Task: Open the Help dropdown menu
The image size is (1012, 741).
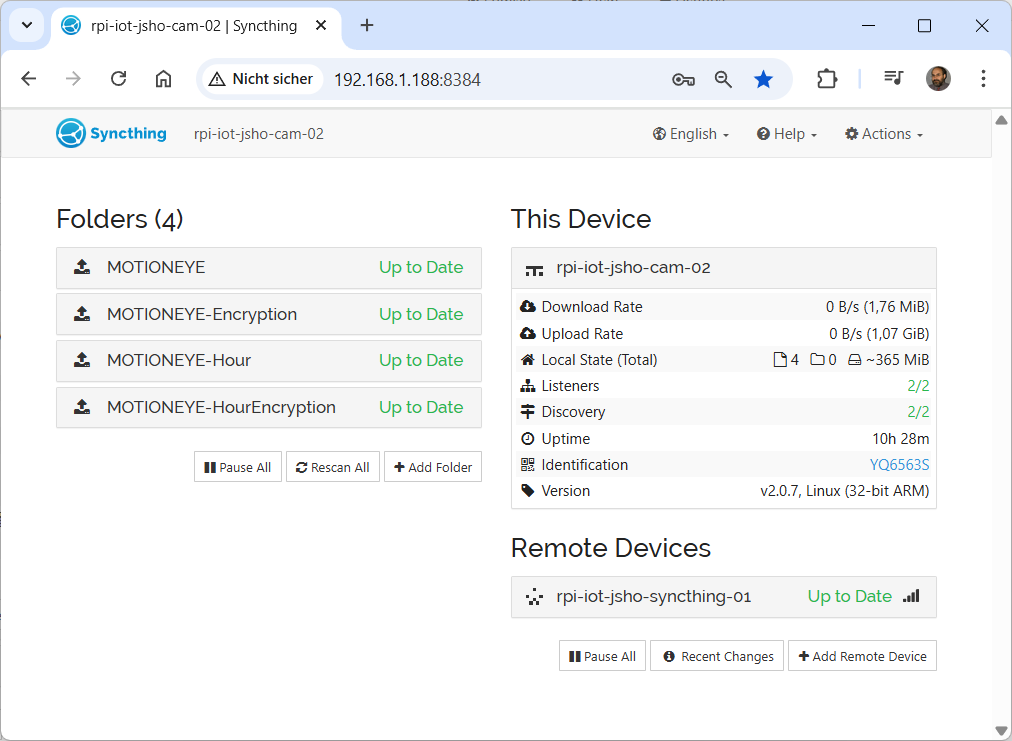Action: click(787, 134)
